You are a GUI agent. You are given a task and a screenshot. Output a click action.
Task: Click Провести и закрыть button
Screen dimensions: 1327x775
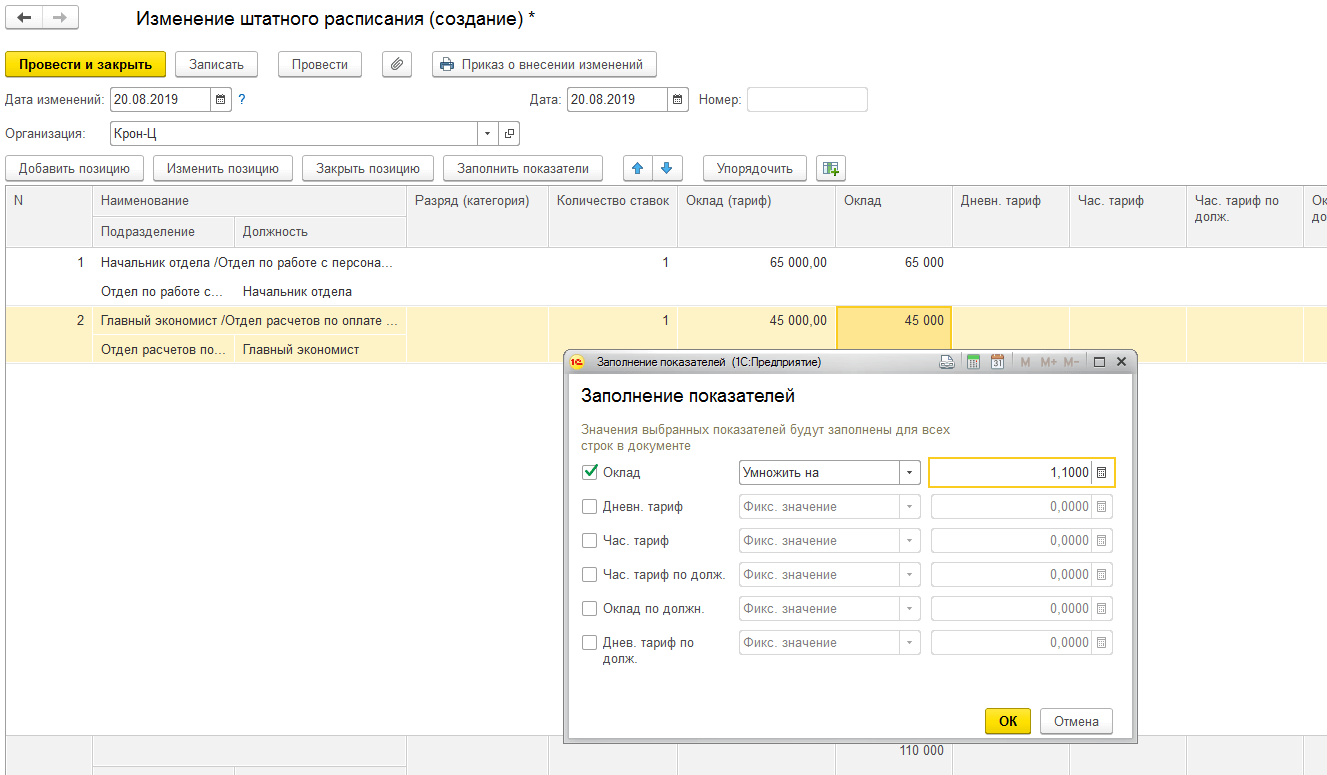click(x=85, y=64)
